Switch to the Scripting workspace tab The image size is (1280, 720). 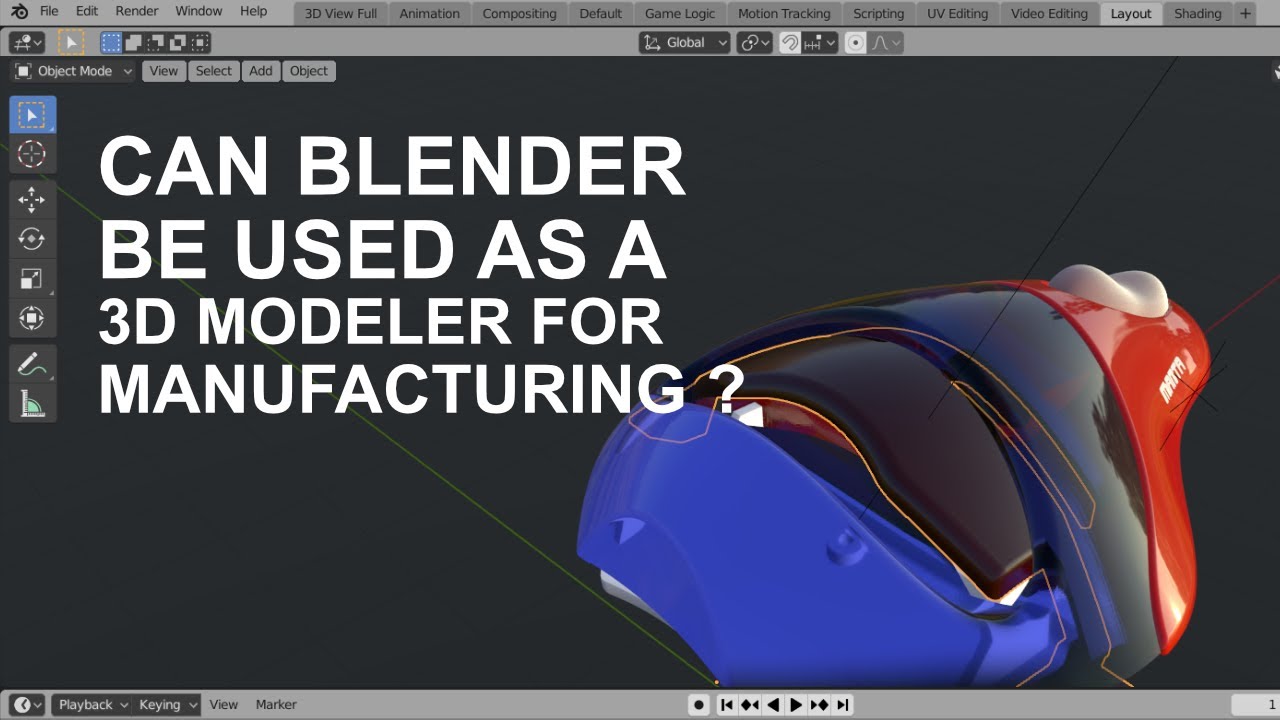pyautogui.click(x=879, y=14)
